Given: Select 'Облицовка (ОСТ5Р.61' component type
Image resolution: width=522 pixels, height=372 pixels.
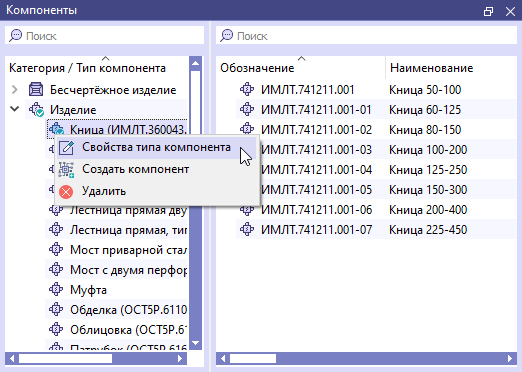Looking at the screenshot, I should tap(128, 330).
